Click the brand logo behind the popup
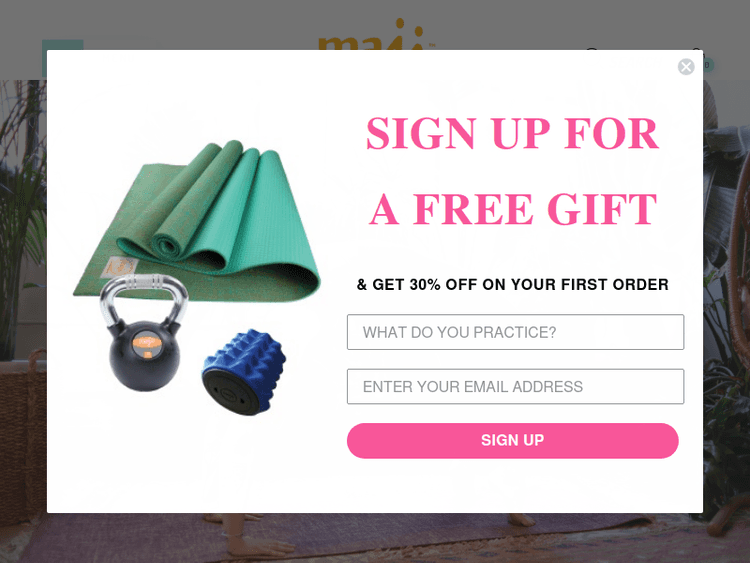Image resolution: width=750 pixels, height=563 pixels. tap(376, 34)
